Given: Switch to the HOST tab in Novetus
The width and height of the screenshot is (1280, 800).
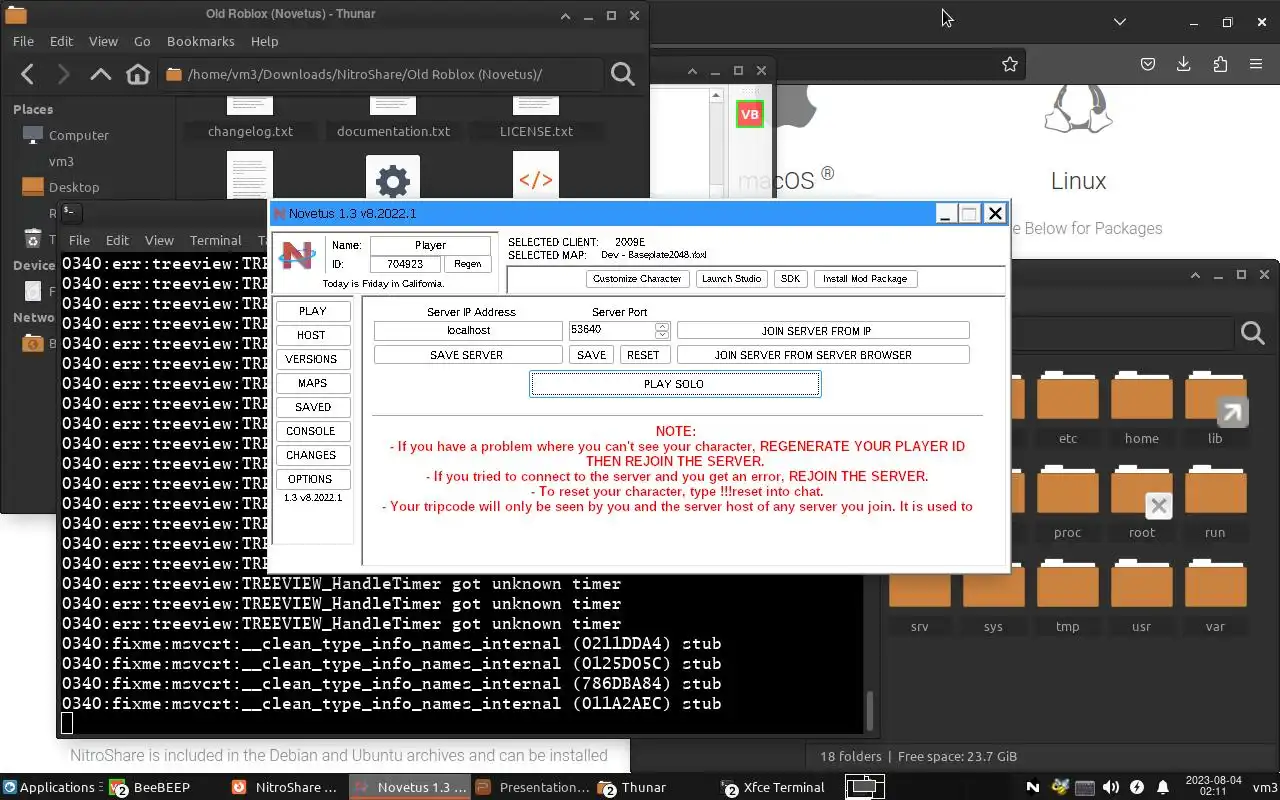Looking at the screenshot, I should [x=312, y=335].
